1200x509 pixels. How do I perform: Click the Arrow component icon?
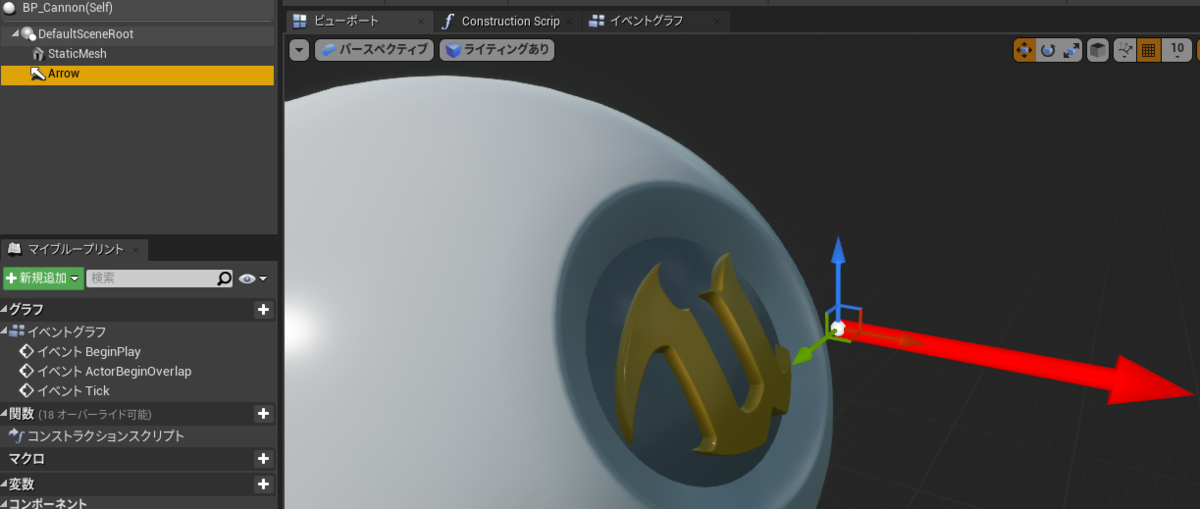39,74
